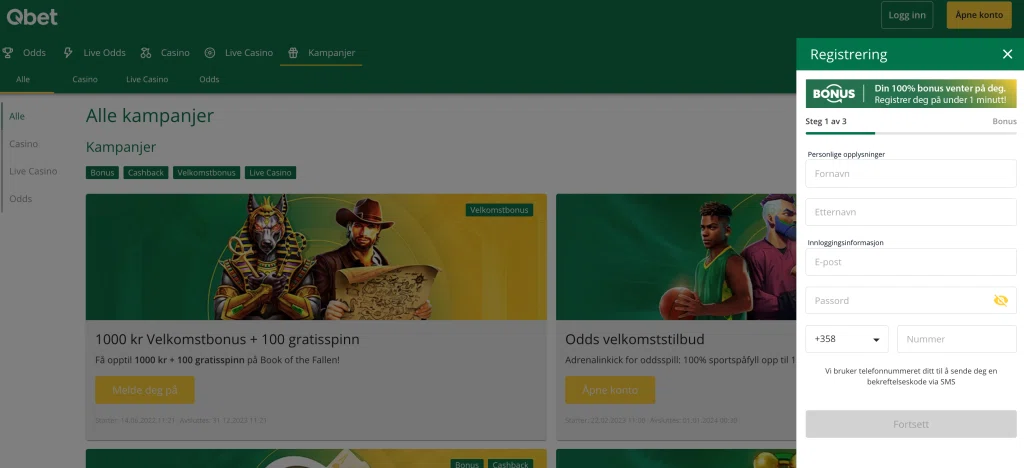The width and height of the screenshot is (1024, 468).
Task: Filter campaigns by Live Casino tag
Action: coord(270,173)
